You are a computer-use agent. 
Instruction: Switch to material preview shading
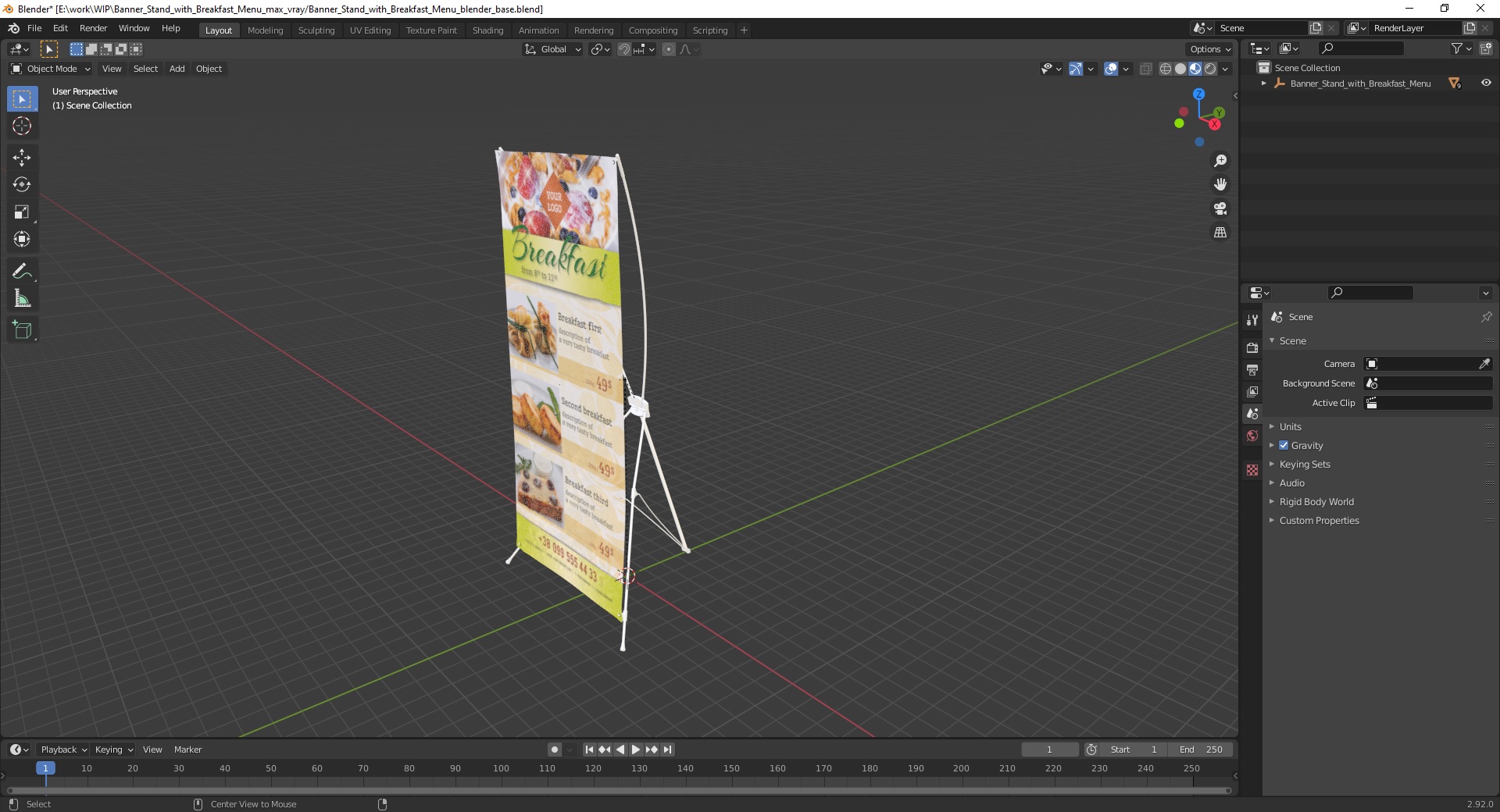(x=1195, y=69)
